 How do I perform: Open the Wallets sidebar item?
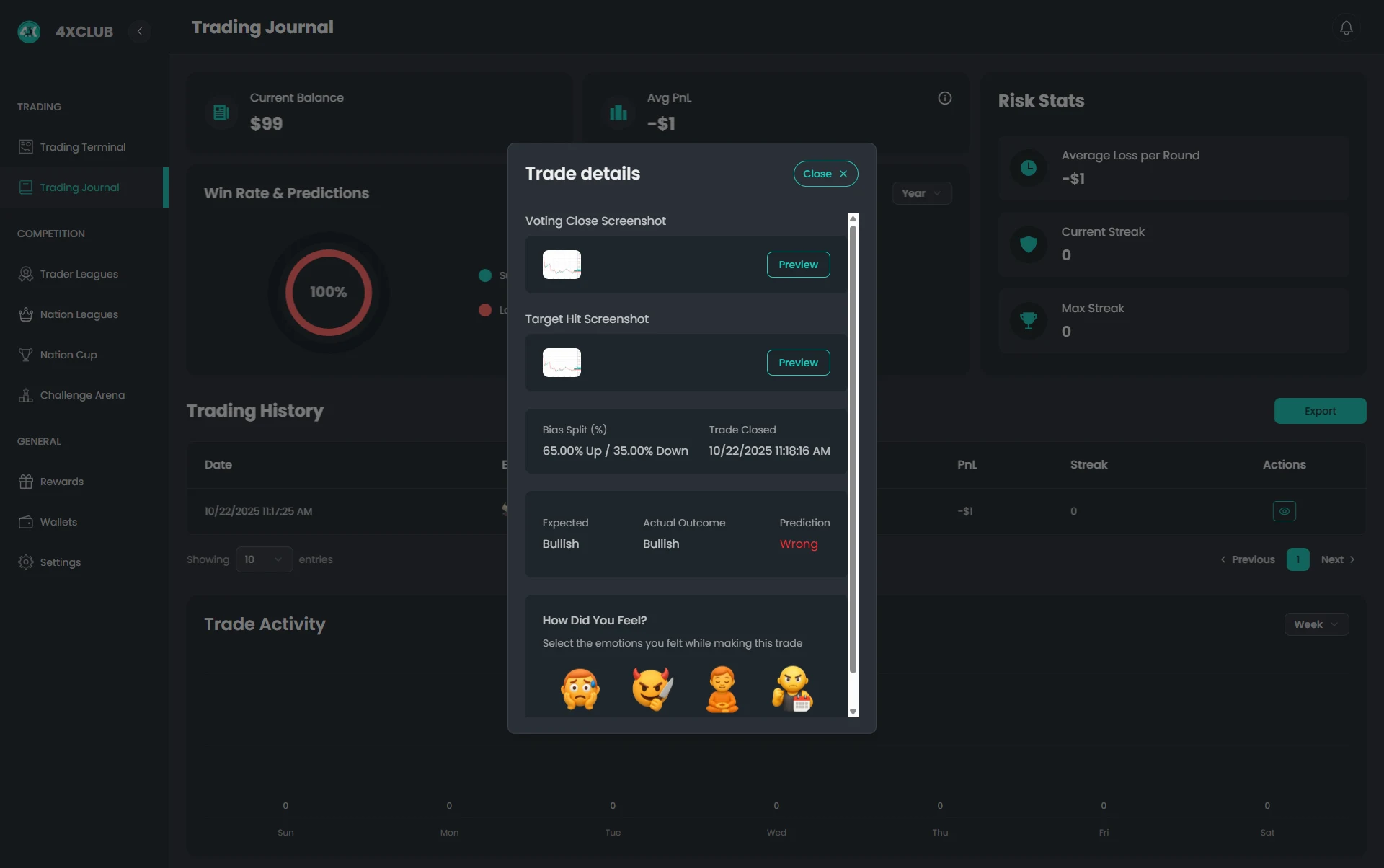coord(58,522)
